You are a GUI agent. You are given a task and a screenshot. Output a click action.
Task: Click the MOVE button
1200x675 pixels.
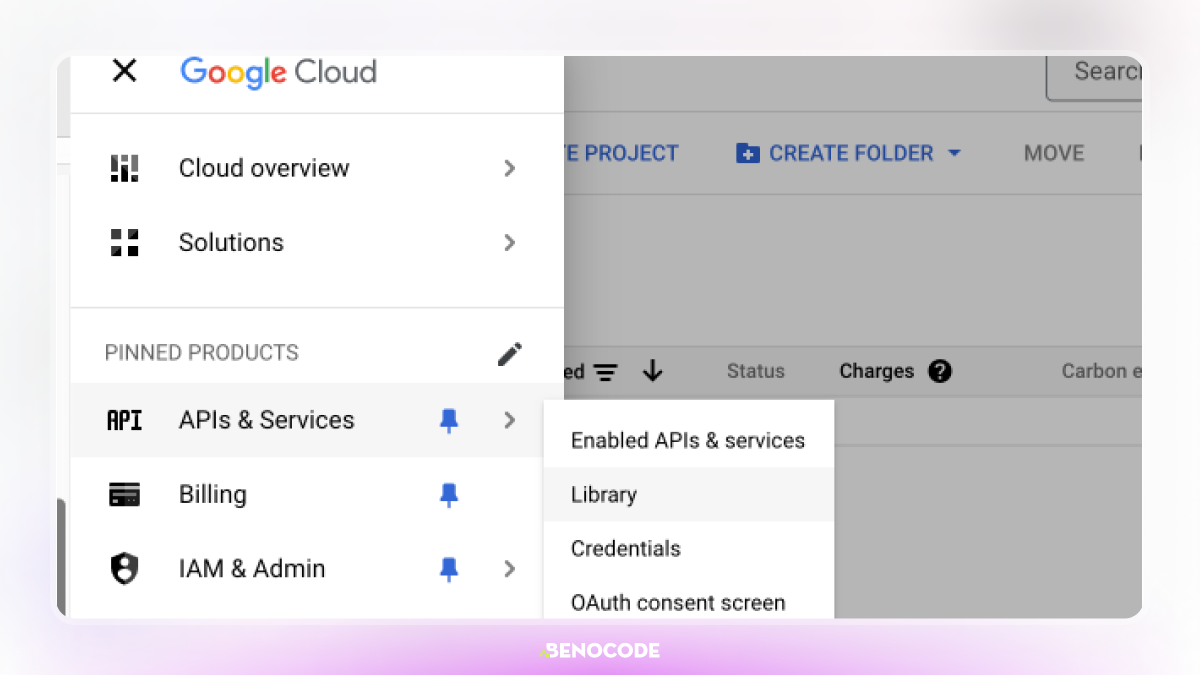pyautogui.click(x=1054, y=153)
